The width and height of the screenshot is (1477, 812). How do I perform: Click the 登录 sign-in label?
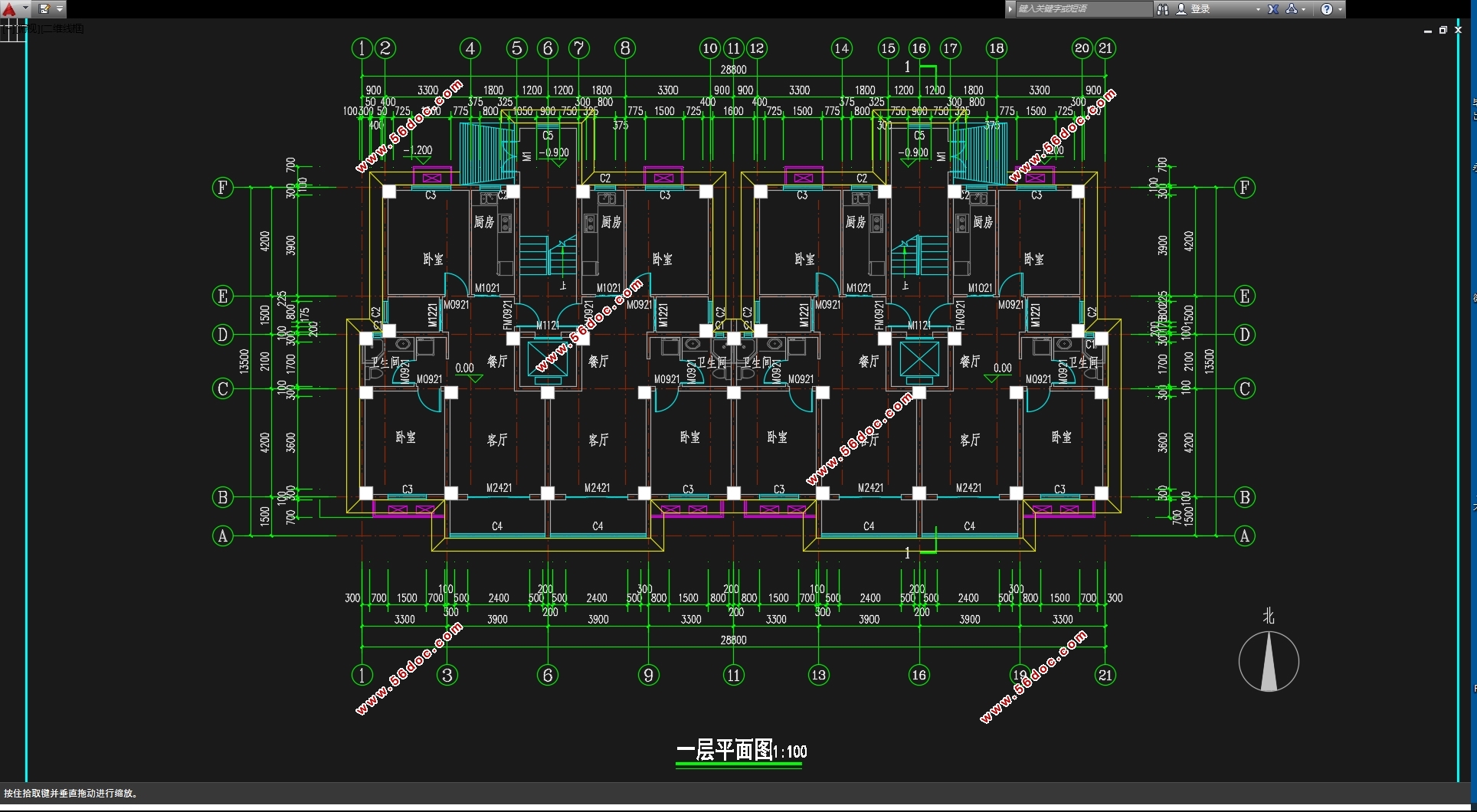(1200, 9)
